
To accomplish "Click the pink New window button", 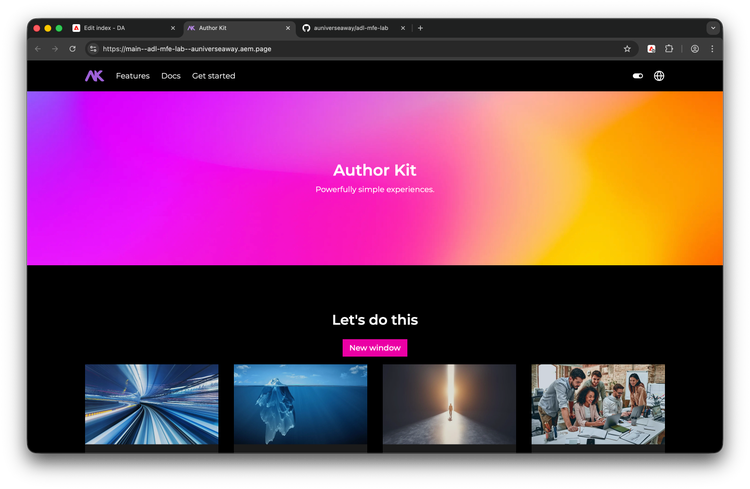I will (x=375, y=348).
